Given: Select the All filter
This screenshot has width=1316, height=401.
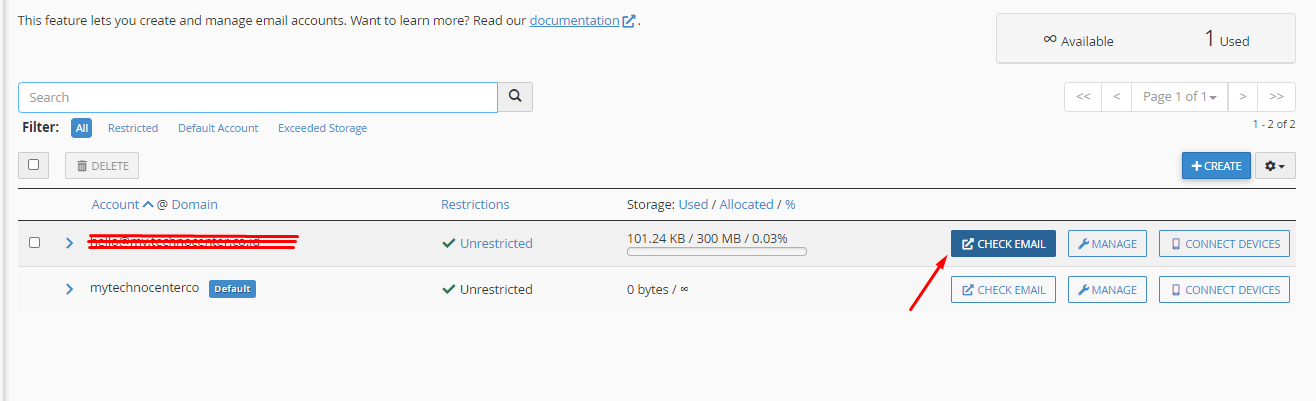Looking at the screenshot, I should coord(82,128).
